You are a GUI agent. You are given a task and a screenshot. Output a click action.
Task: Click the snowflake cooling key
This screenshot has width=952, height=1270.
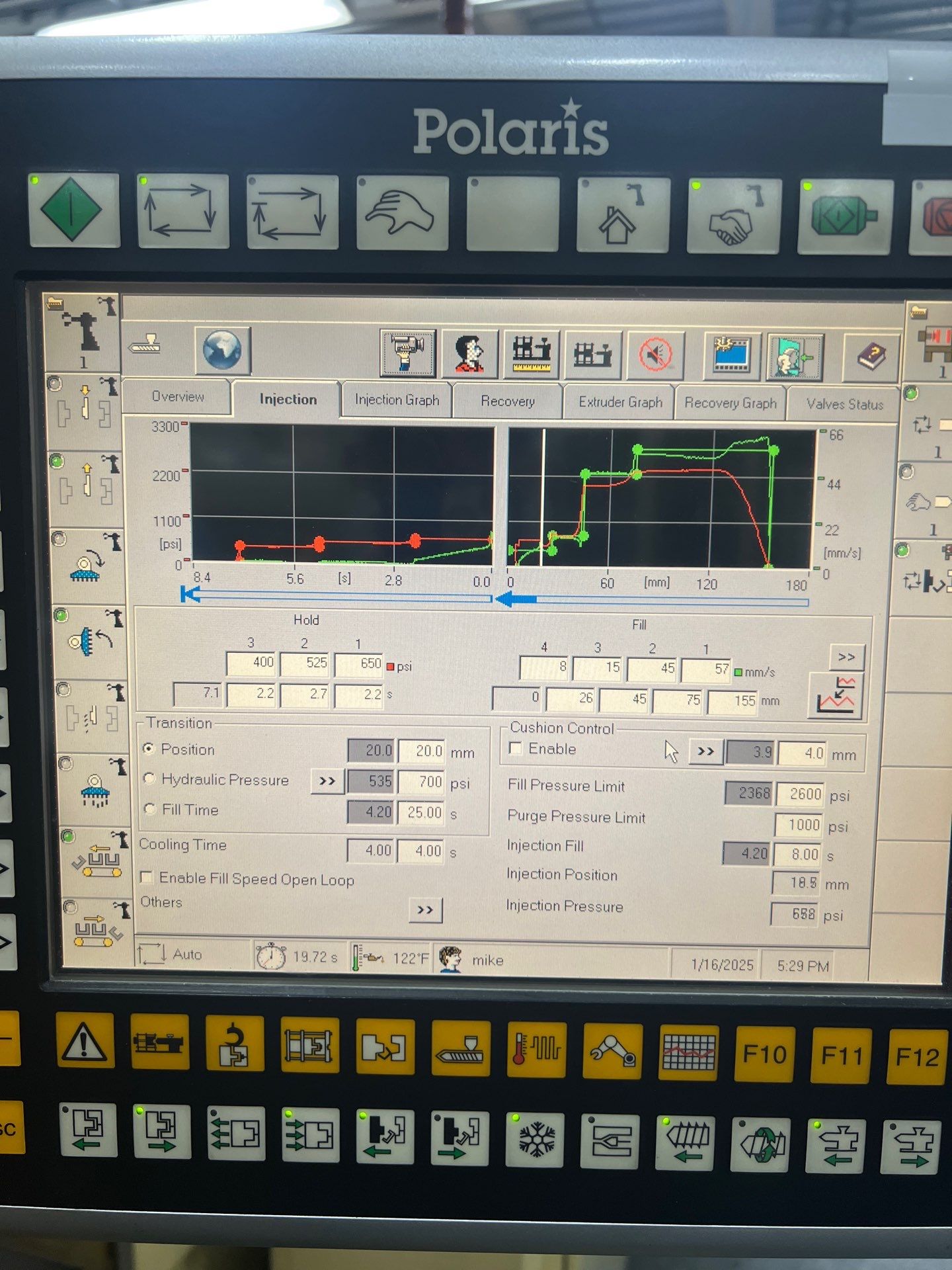tap(535, 1140)
